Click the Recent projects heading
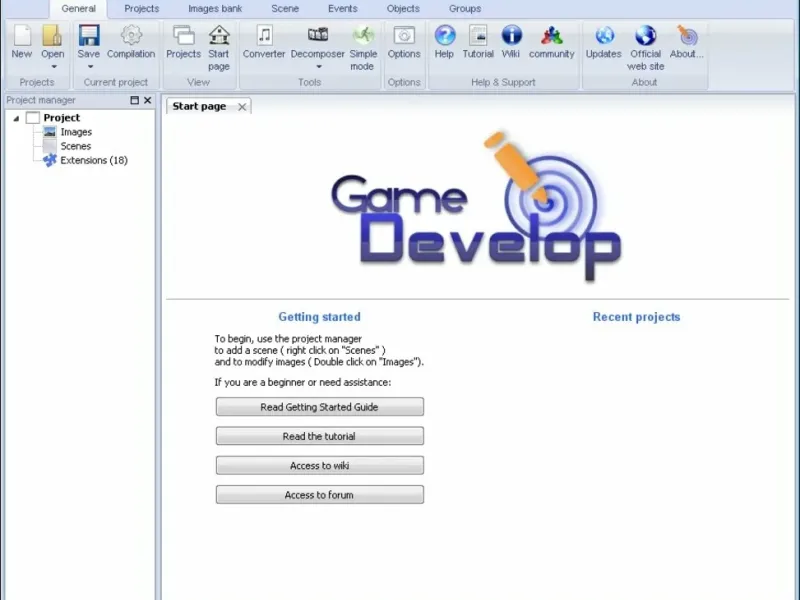Screen dimensions: 800x600 pos(636,317)
